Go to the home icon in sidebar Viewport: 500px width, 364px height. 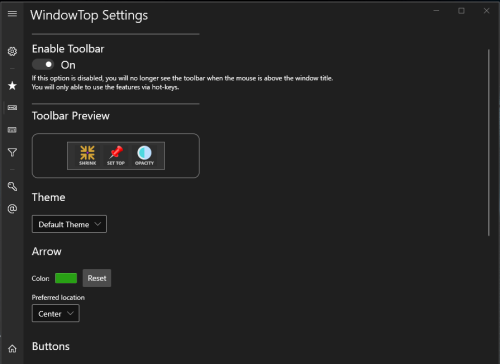12,349
